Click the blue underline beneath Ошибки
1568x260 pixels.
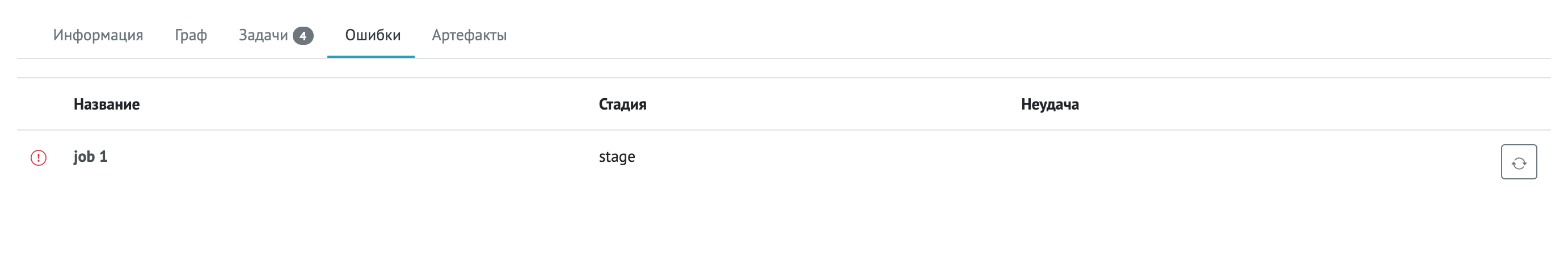(370, 57)
